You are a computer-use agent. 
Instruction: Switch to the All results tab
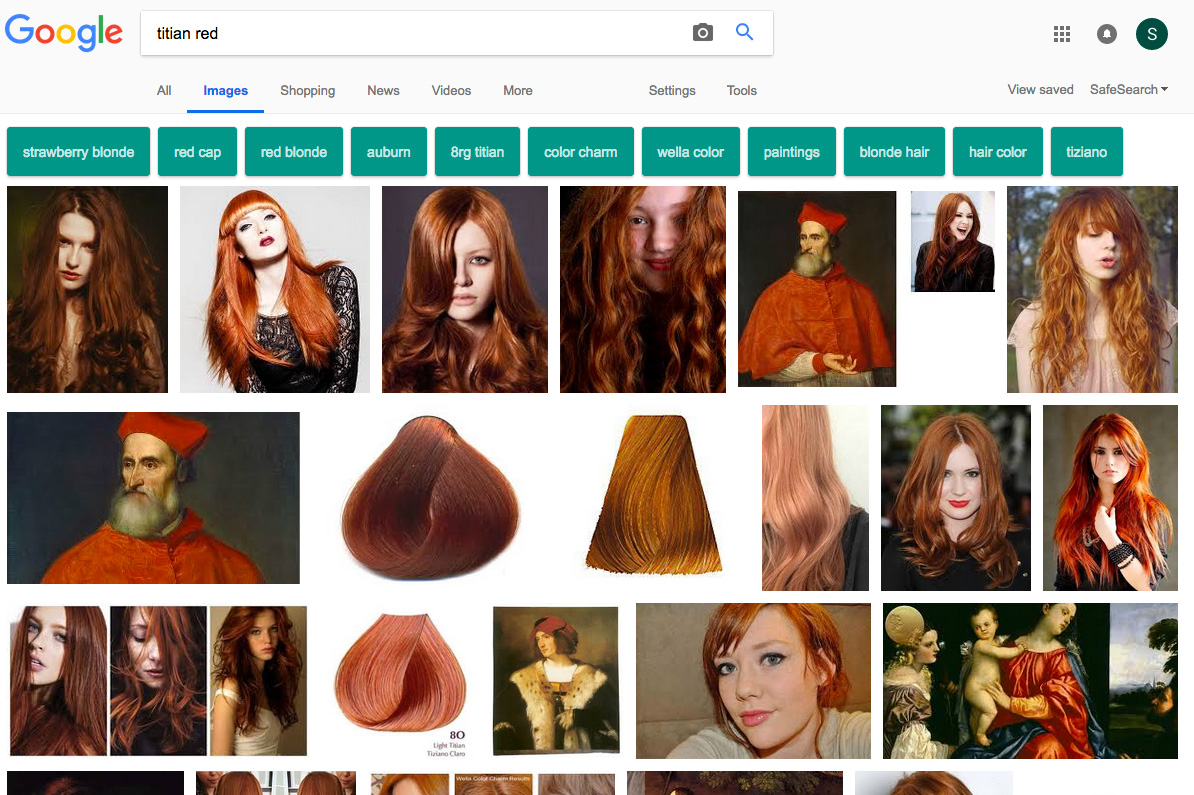pos(164,91)
